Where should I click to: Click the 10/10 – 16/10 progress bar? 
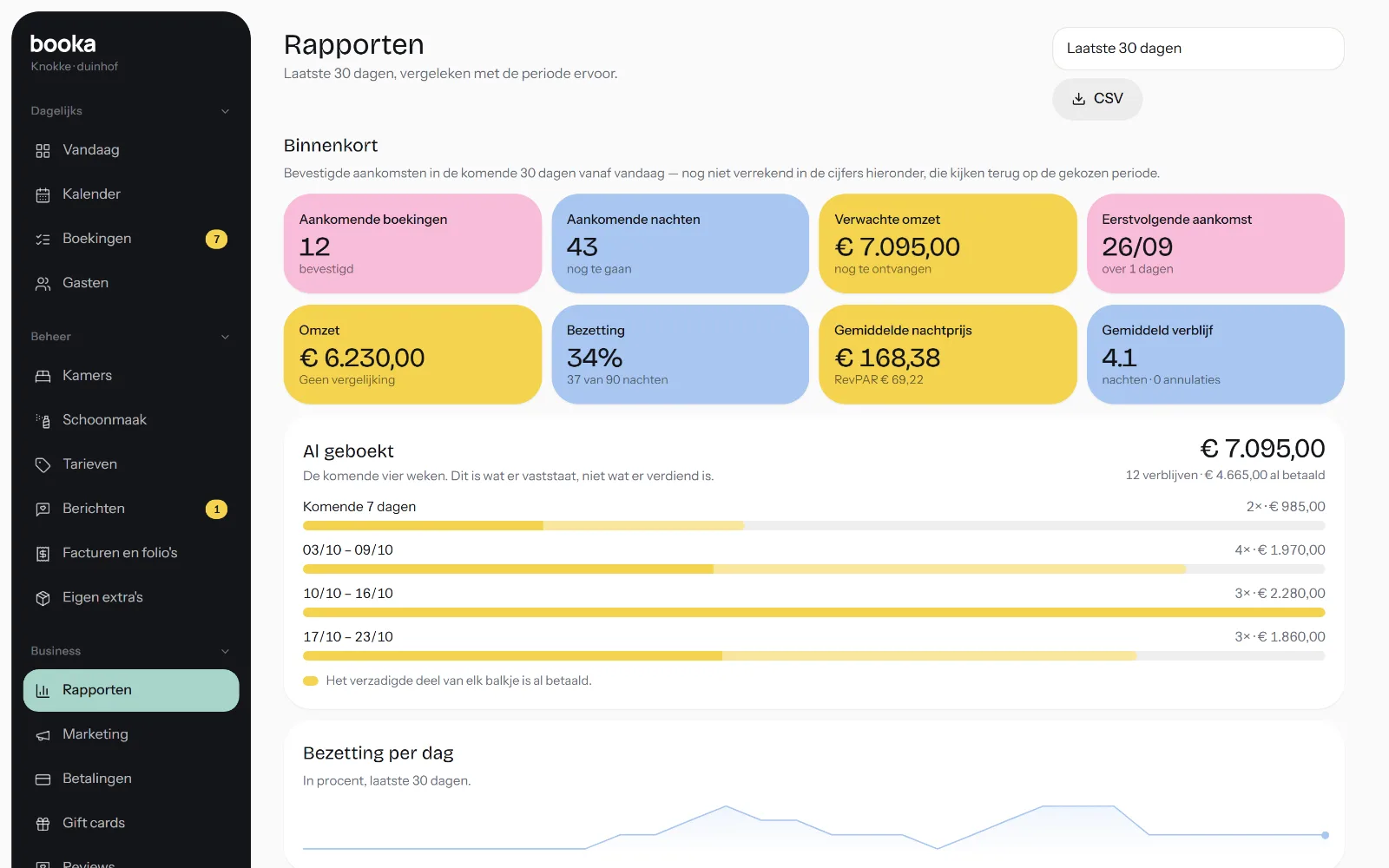point(813,613)
